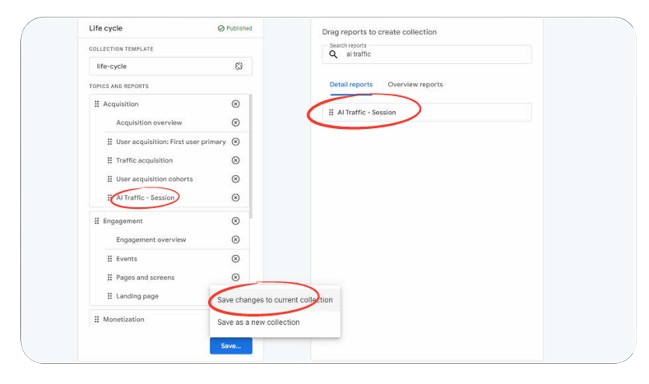Grab the Traffic acquisition drag handle
Viewport: 649px width, 384px height.
110,160
